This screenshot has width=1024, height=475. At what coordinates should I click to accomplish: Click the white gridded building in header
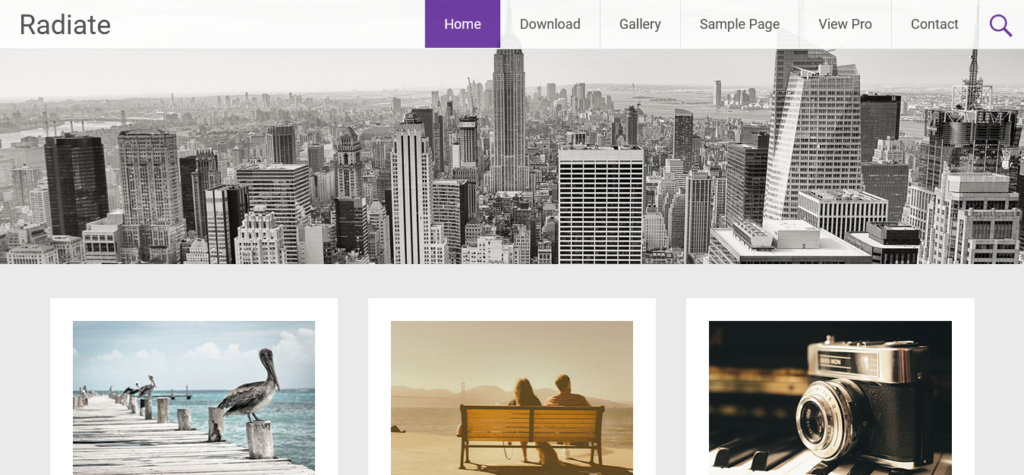600,205
